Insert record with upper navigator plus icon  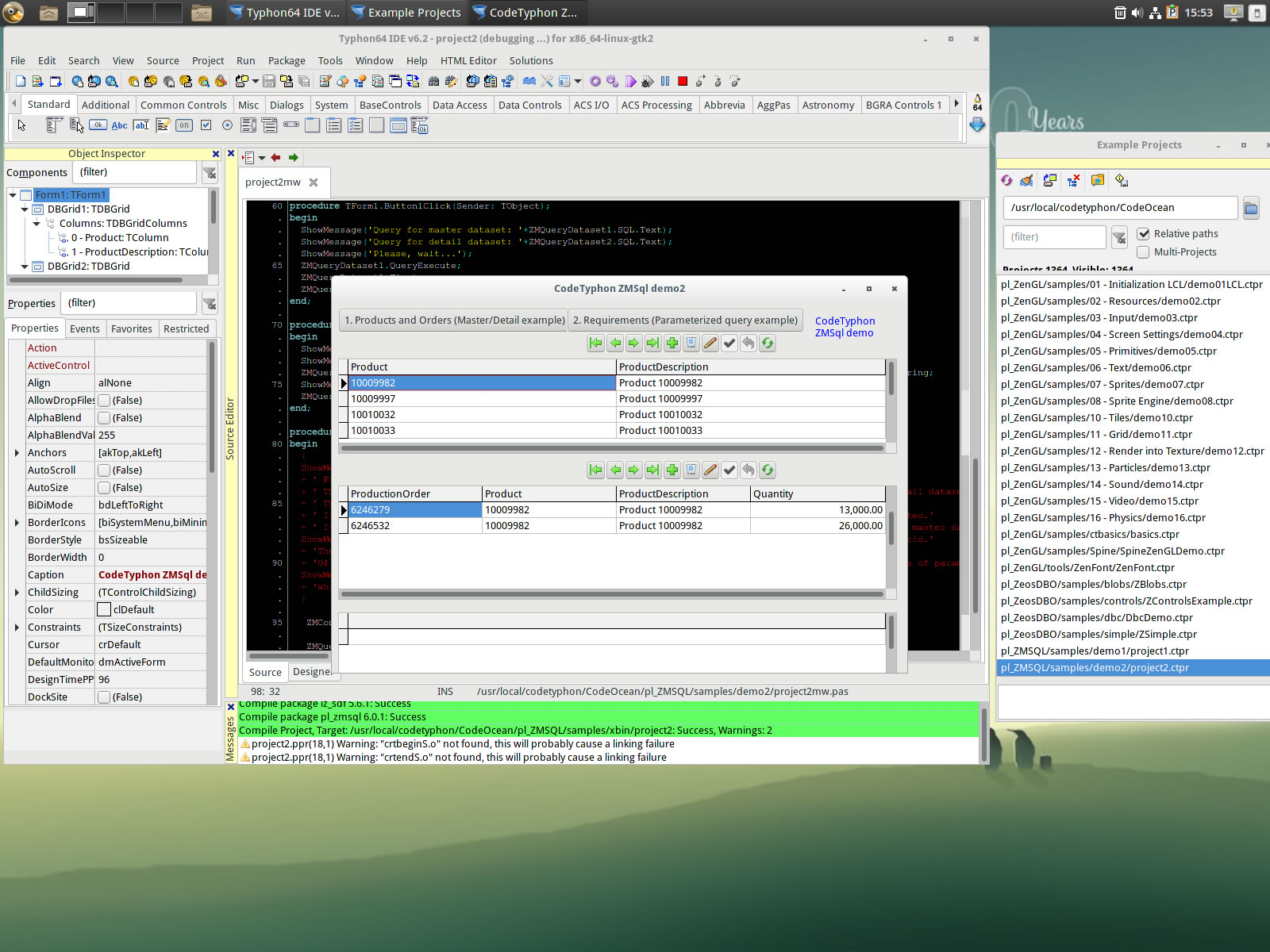672,343
